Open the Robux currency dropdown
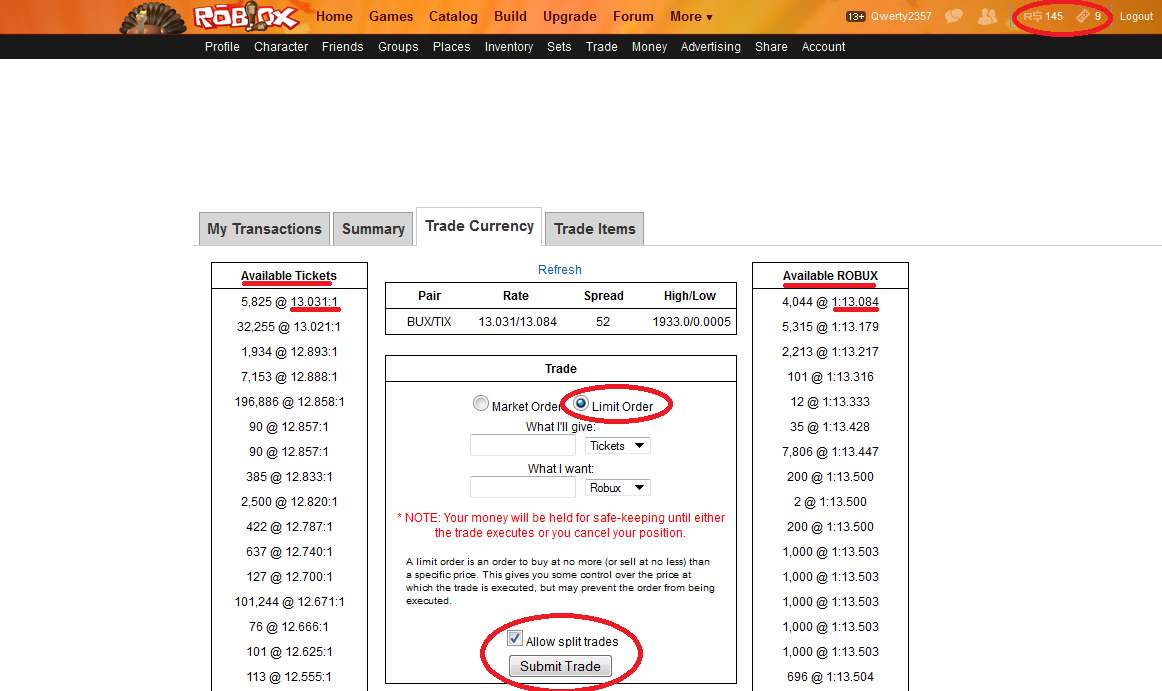The height and width of the screenshot is (691, 1162). pyautogui.click(x=617, y=488)
